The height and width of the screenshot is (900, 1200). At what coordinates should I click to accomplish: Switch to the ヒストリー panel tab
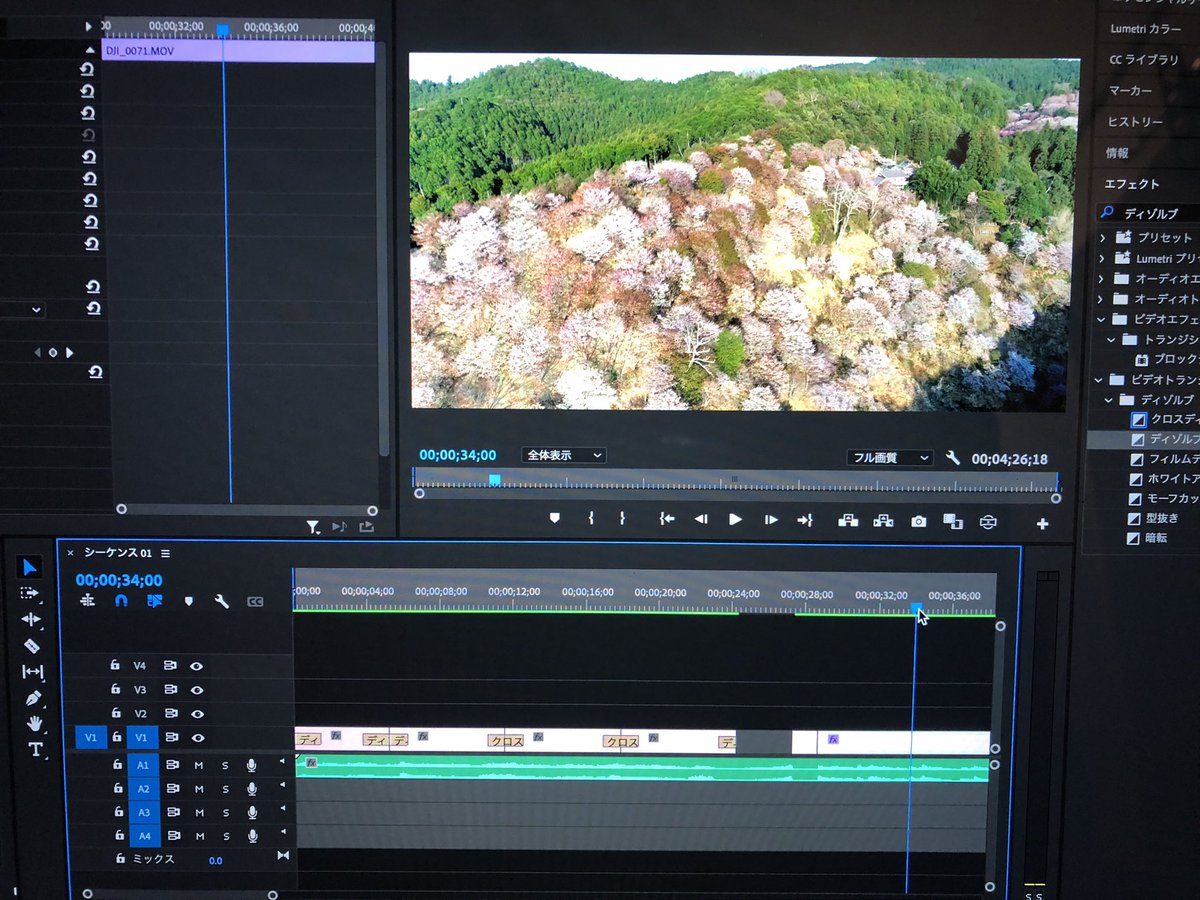1135,122
